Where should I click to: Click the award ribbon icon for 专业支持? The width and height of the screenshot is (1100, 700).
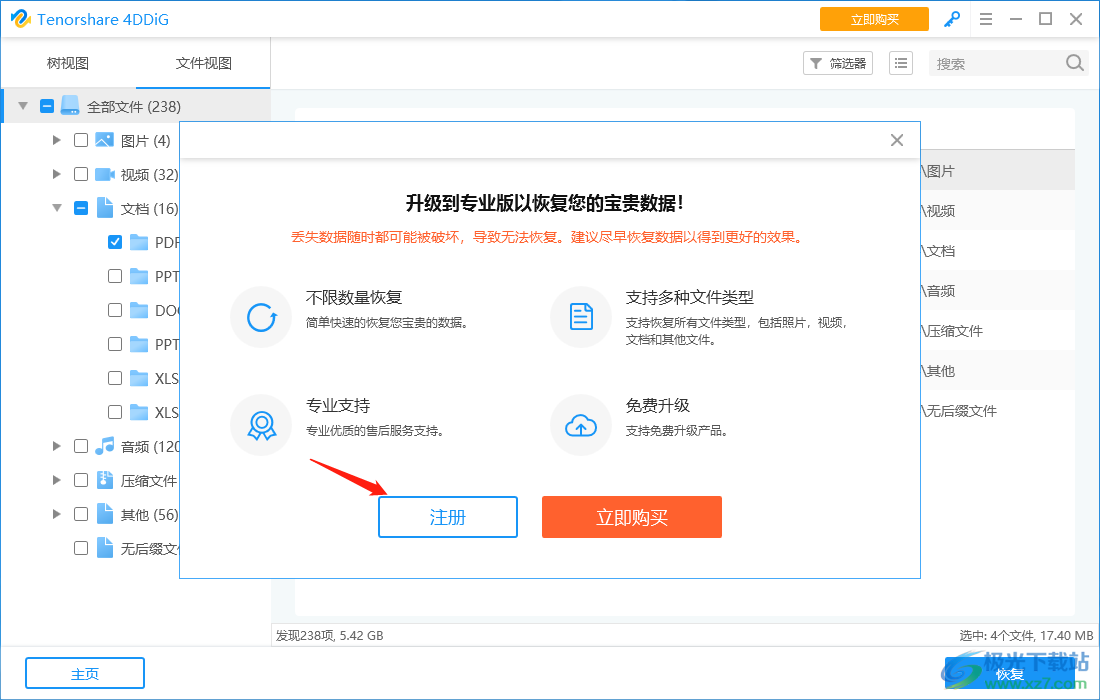(261, 425)
